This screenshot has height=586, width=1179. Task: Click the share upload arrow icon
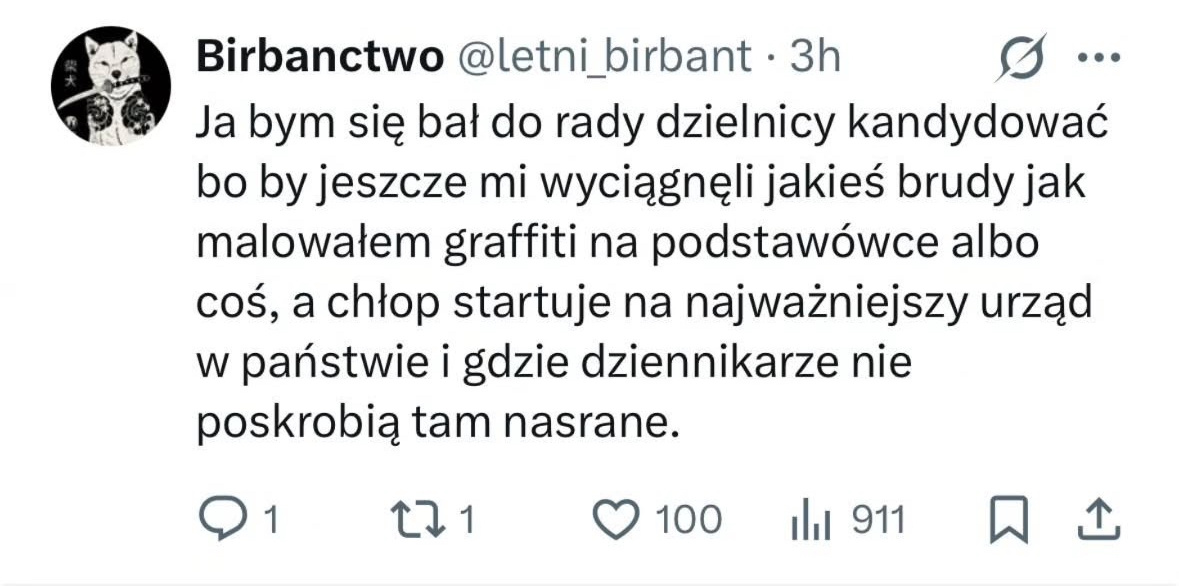click(1097, 519)
